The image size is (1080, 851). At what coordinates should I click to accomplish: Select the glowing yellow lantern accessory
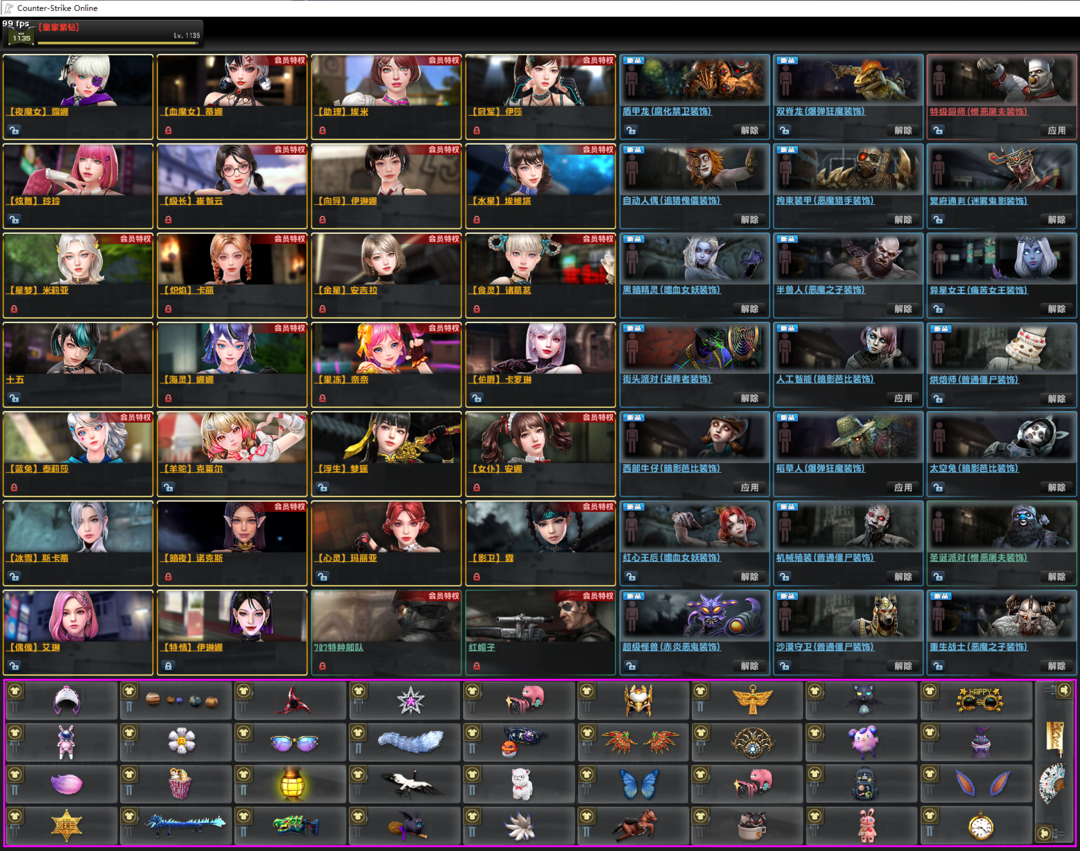pyautogui.click(x=291, y=784)
